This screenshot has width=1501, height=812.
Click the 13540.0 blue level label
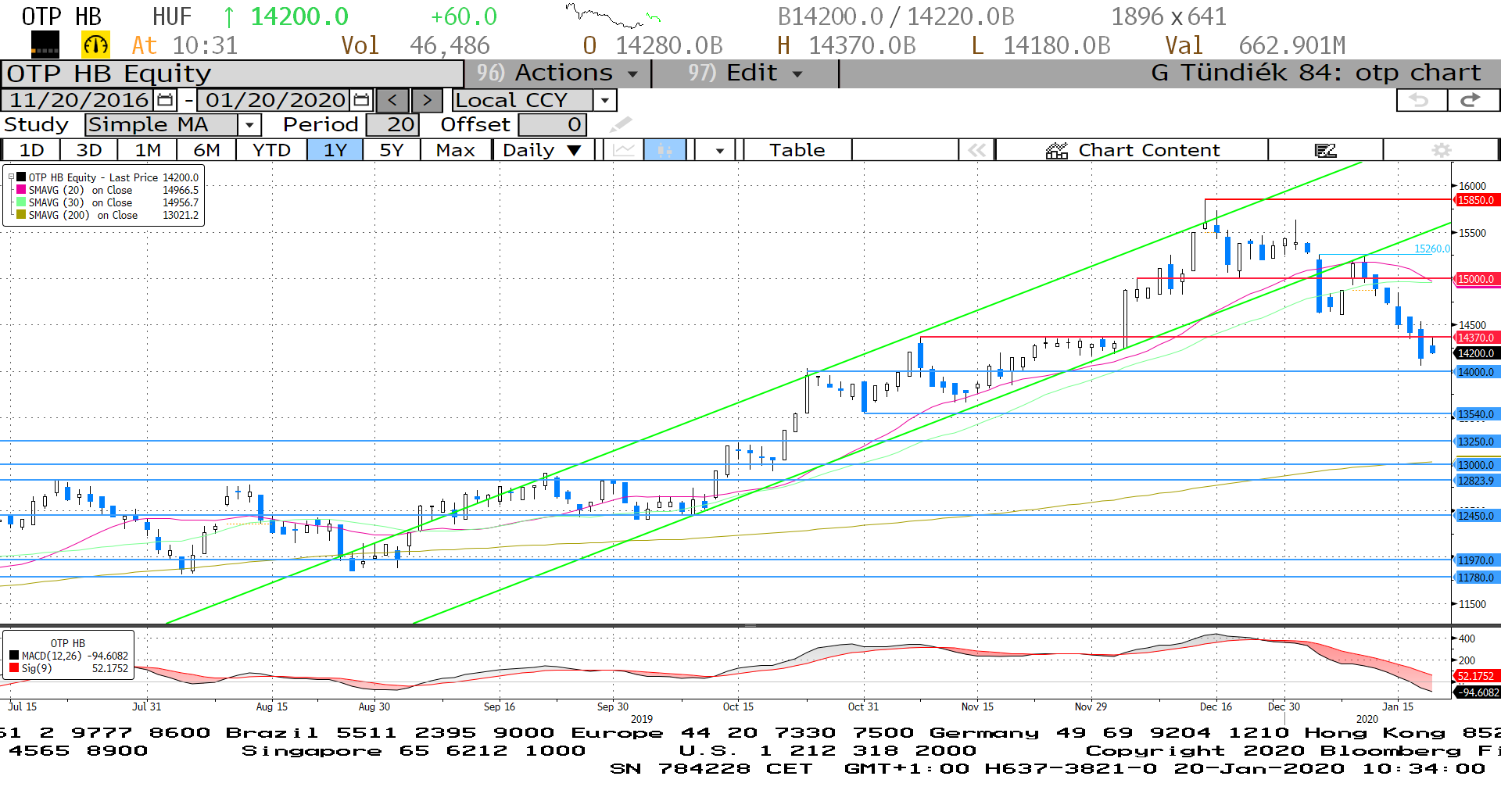point(1476,414)
